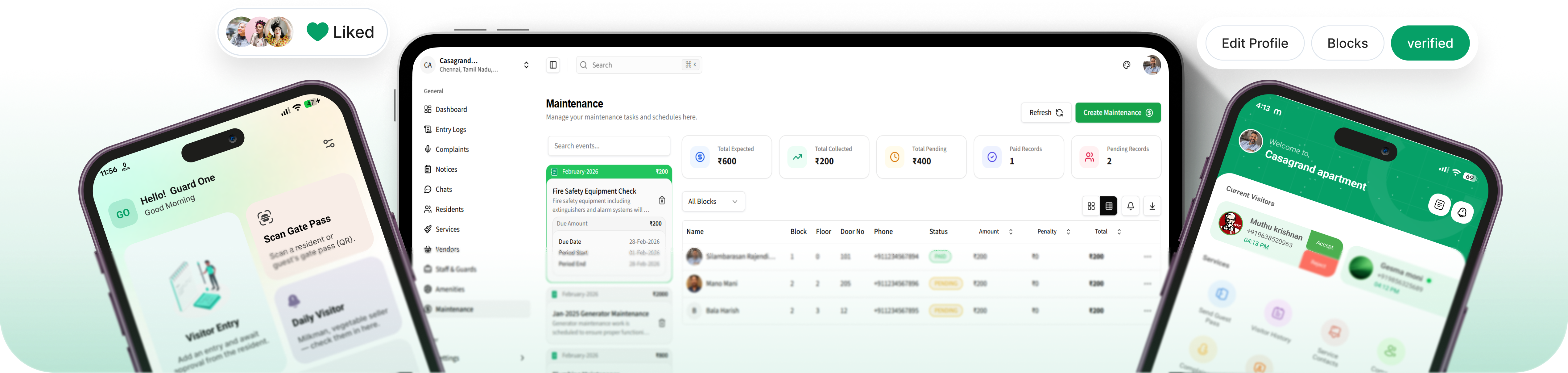Click the notification bell icon
The width and height of the screenshot is (1568, 373).
coord(1130,207)
